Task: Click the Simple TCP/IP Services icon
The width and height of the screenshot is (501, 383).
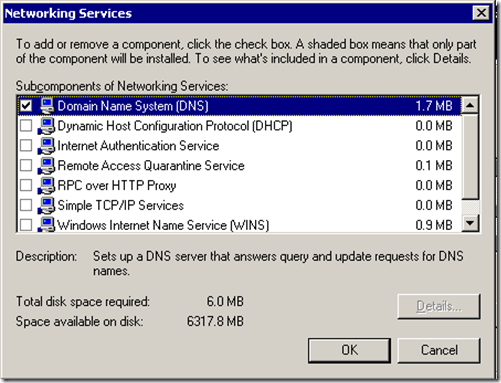Action: point(46,205)
